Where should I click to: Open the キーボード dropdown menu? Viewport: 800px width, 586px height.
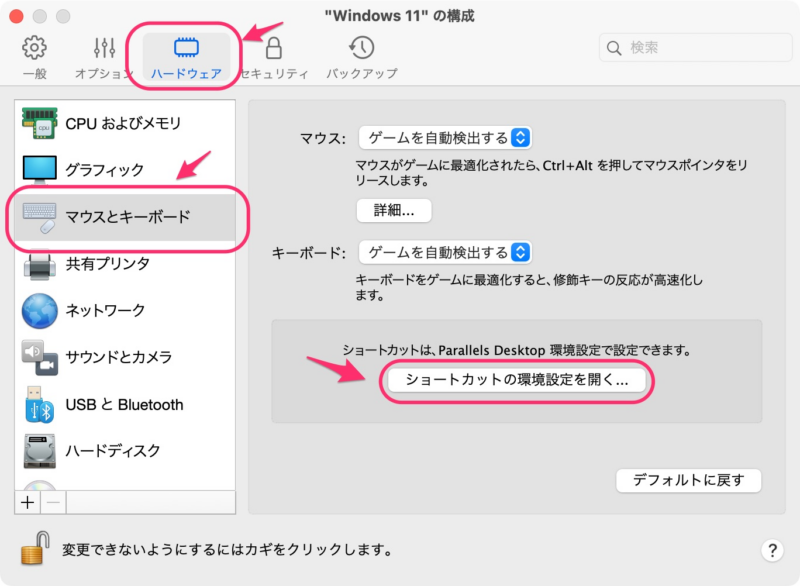pos(445,252)
